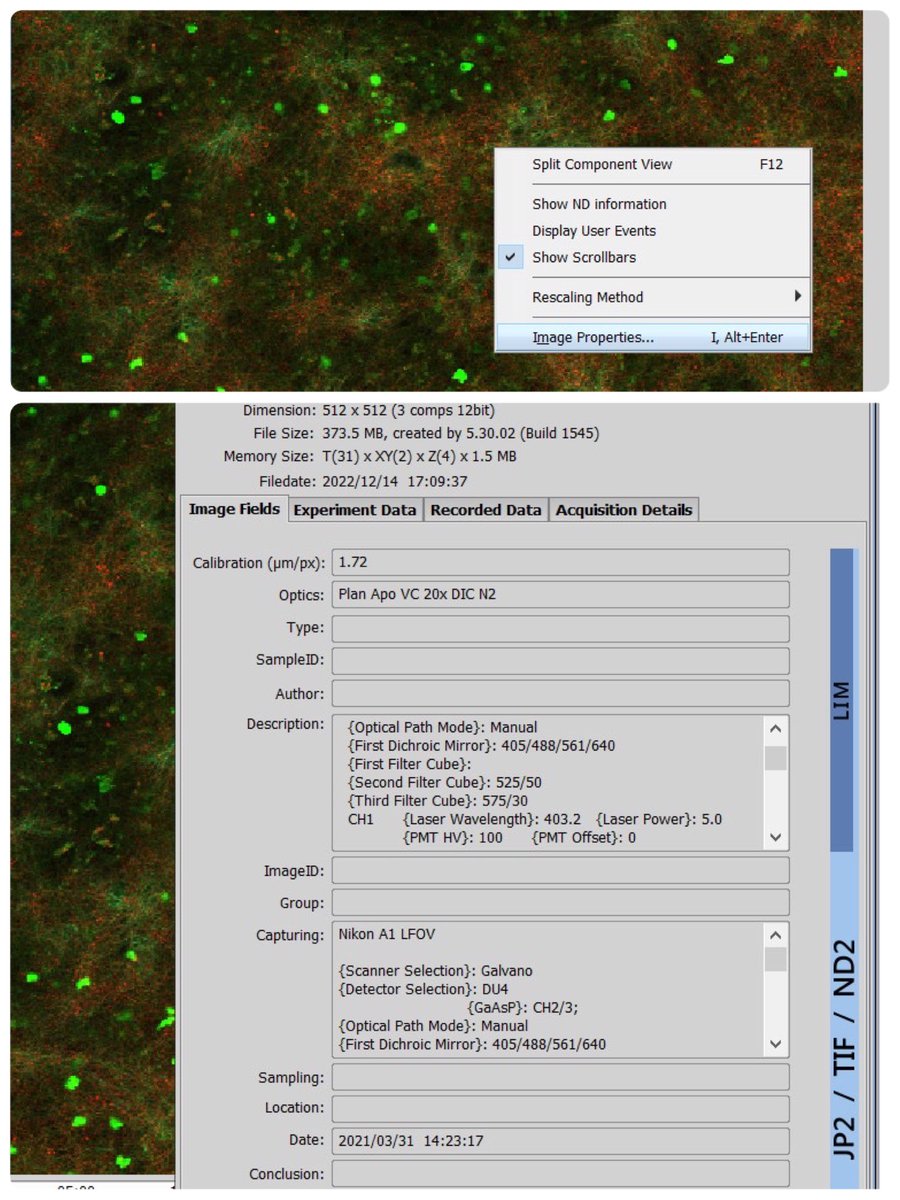Viewport: 900px width, 1200px height.
Task: Switch to the Image Fields tab
Action: coord(235,509)
